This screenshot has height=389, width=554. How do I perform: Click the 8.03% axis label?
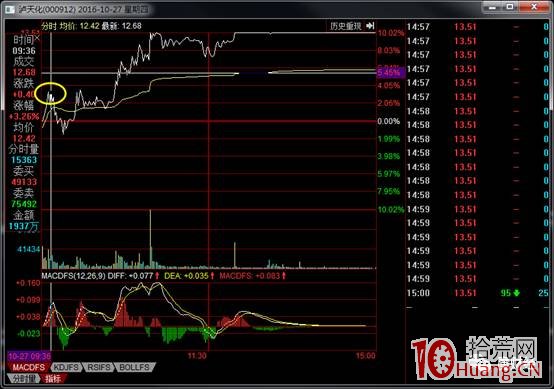click(389, 51)
